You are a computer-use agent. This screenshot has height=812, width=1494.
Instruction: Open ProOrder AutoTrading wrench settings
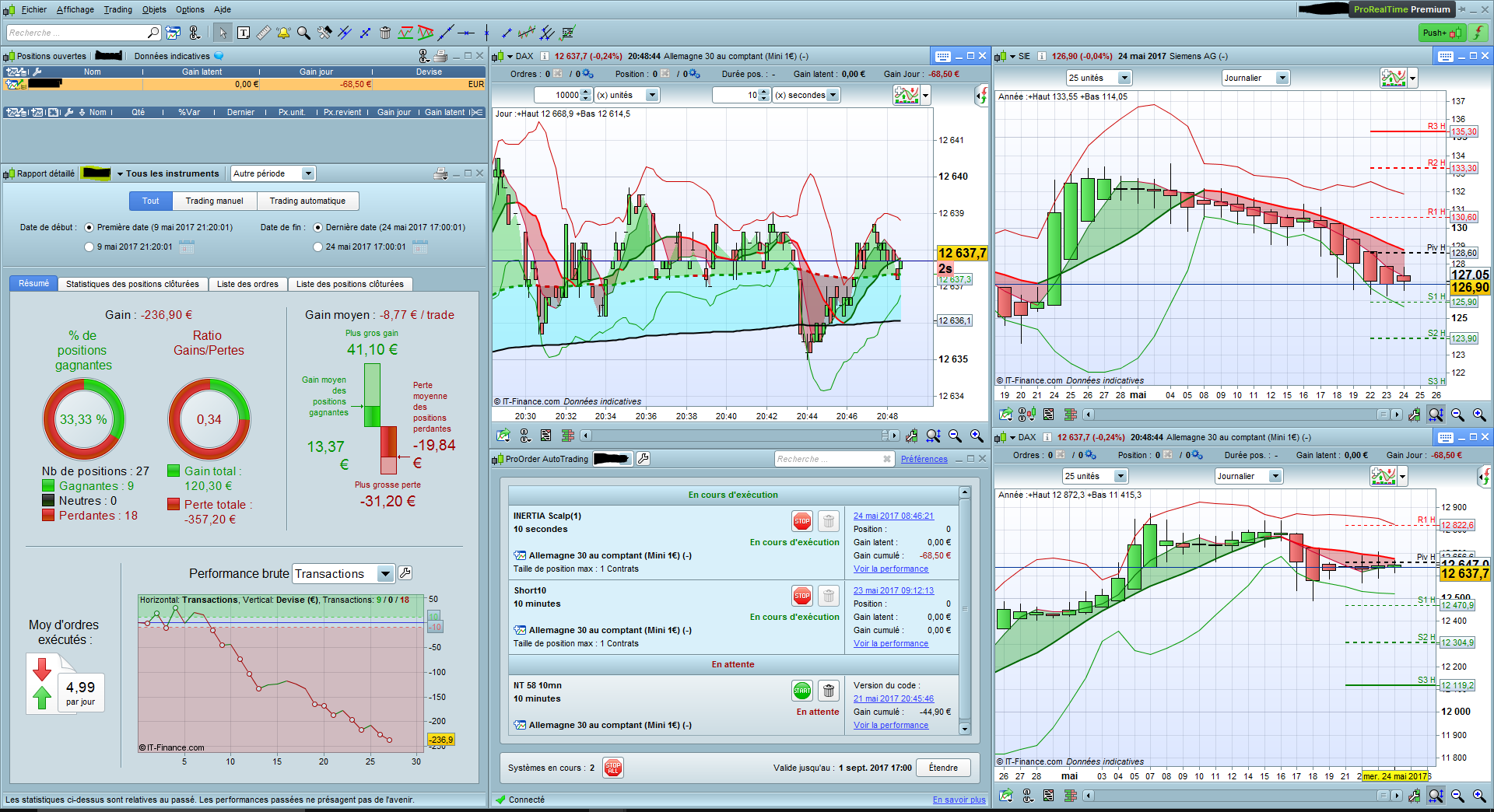pyautogui.click(x=644, y=459)
